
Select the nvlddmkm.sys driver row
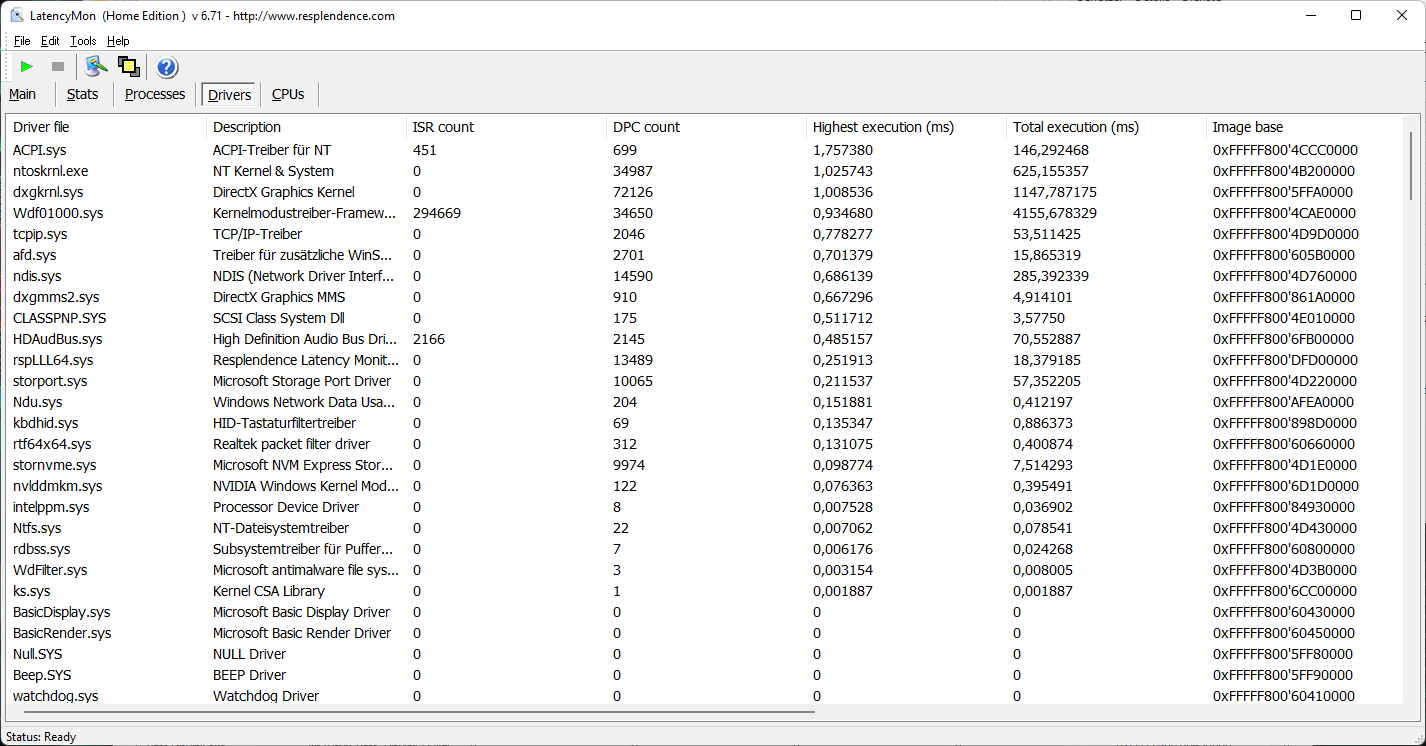(x=705, y=486)
